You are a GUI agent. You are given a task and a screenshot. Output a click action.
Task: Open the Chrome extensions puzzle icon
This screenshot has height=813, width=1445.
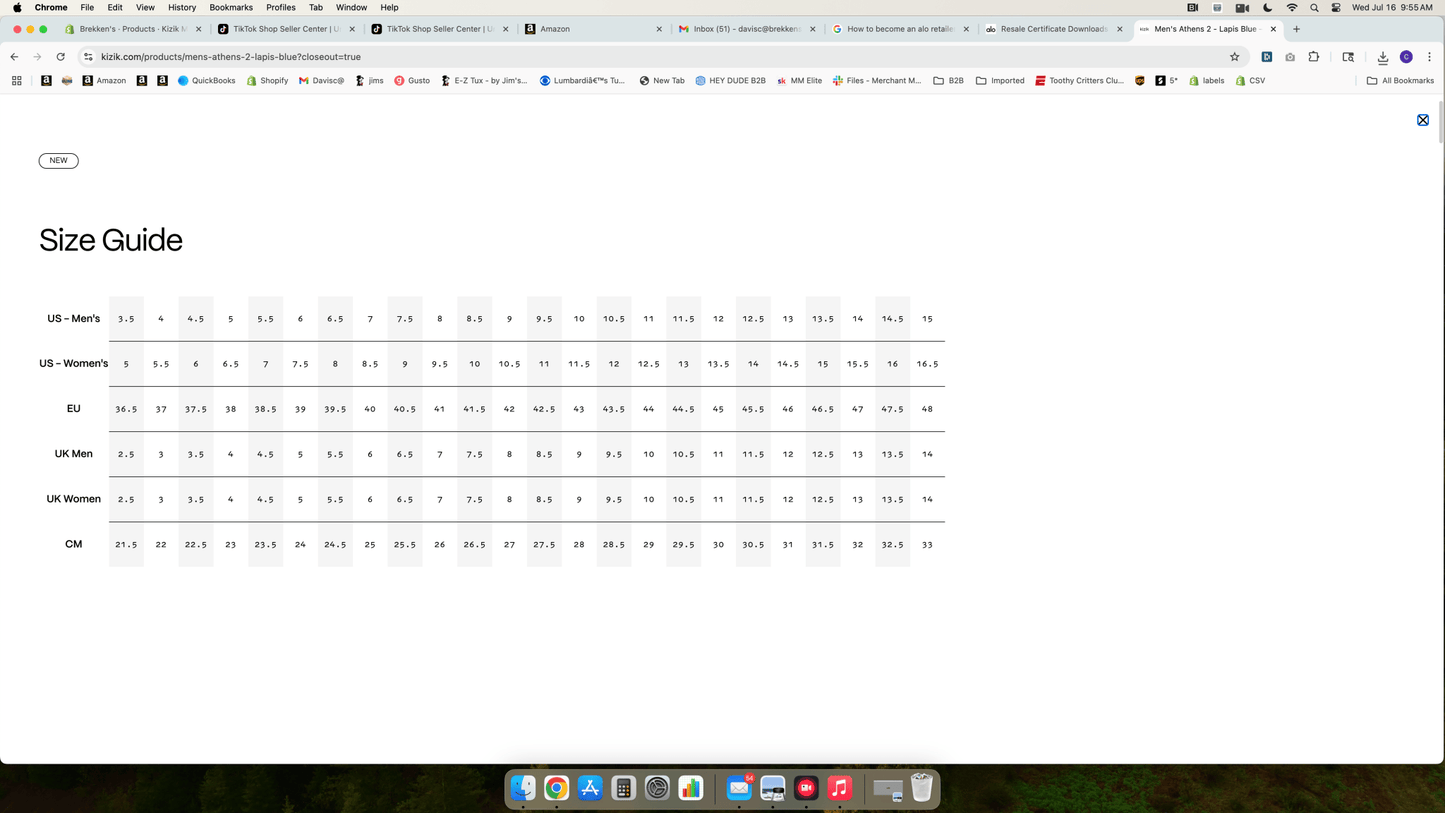tap(1314, 57)
